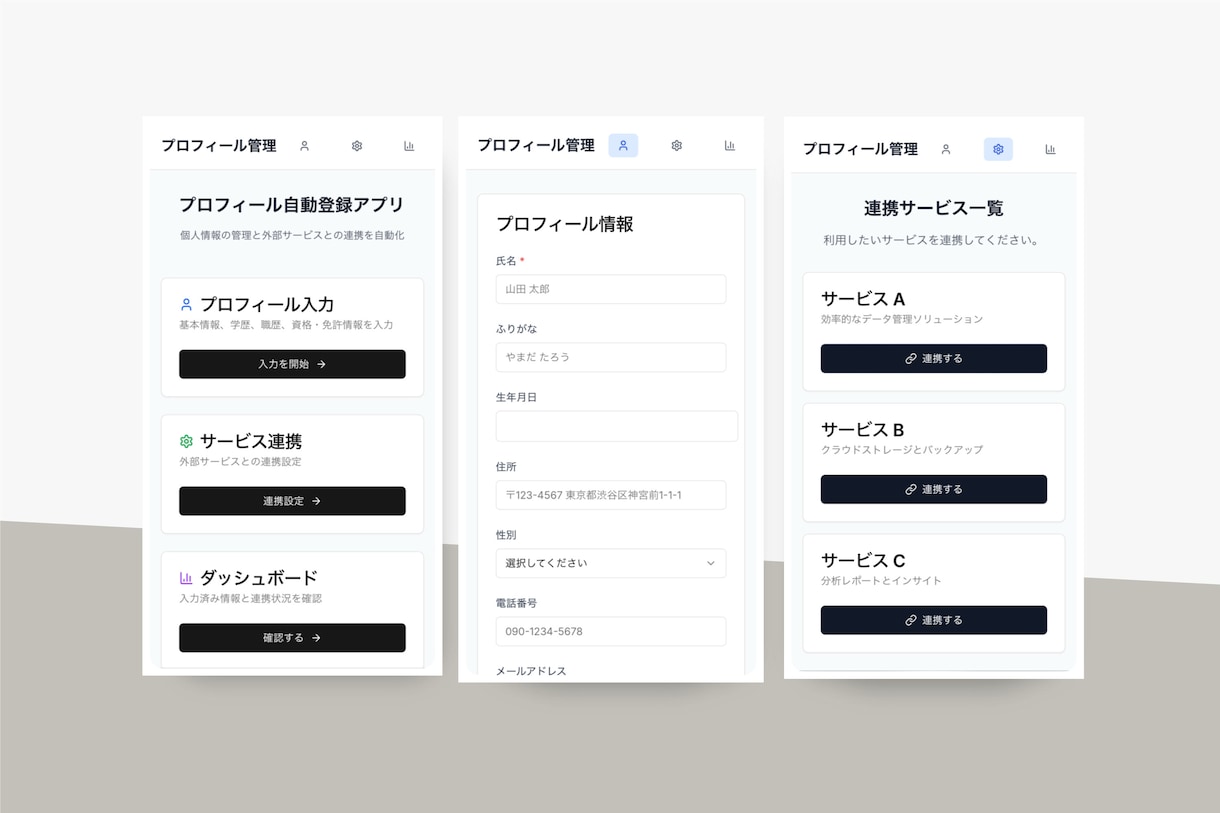Click the プロフィール情報 heading
This screenshot has height=813, width=1220.
tap(565, 225)
